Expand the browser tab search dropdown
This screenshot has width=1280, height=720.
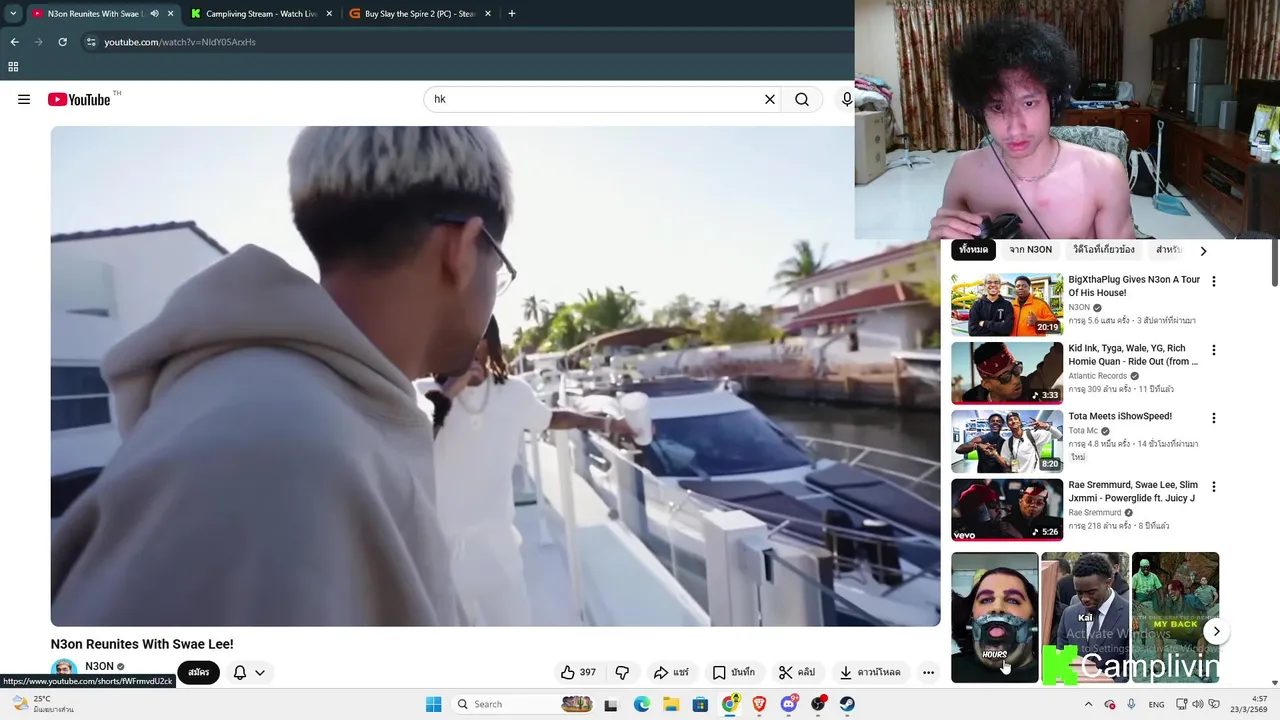13,14
